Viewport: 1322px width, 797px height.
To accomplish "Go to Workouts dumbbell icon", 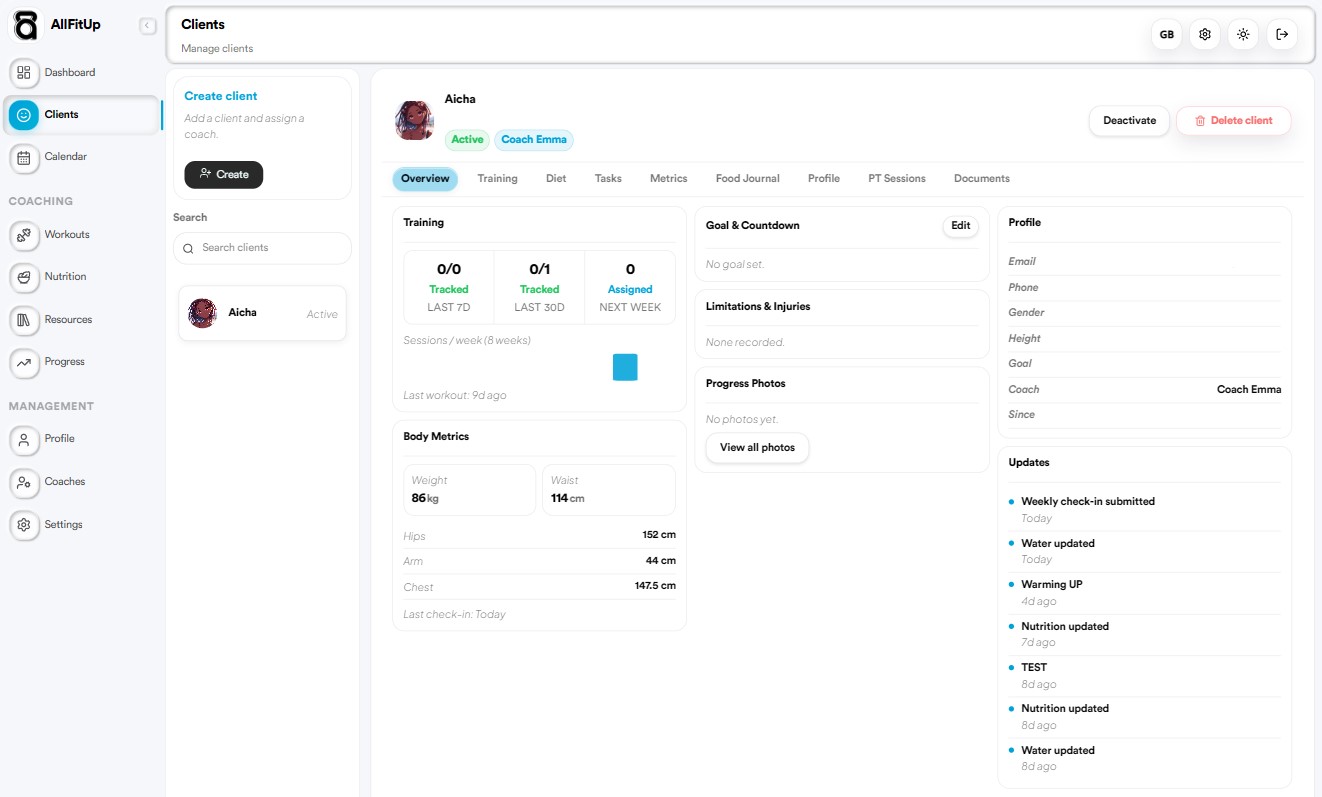I will click(24, 235).
